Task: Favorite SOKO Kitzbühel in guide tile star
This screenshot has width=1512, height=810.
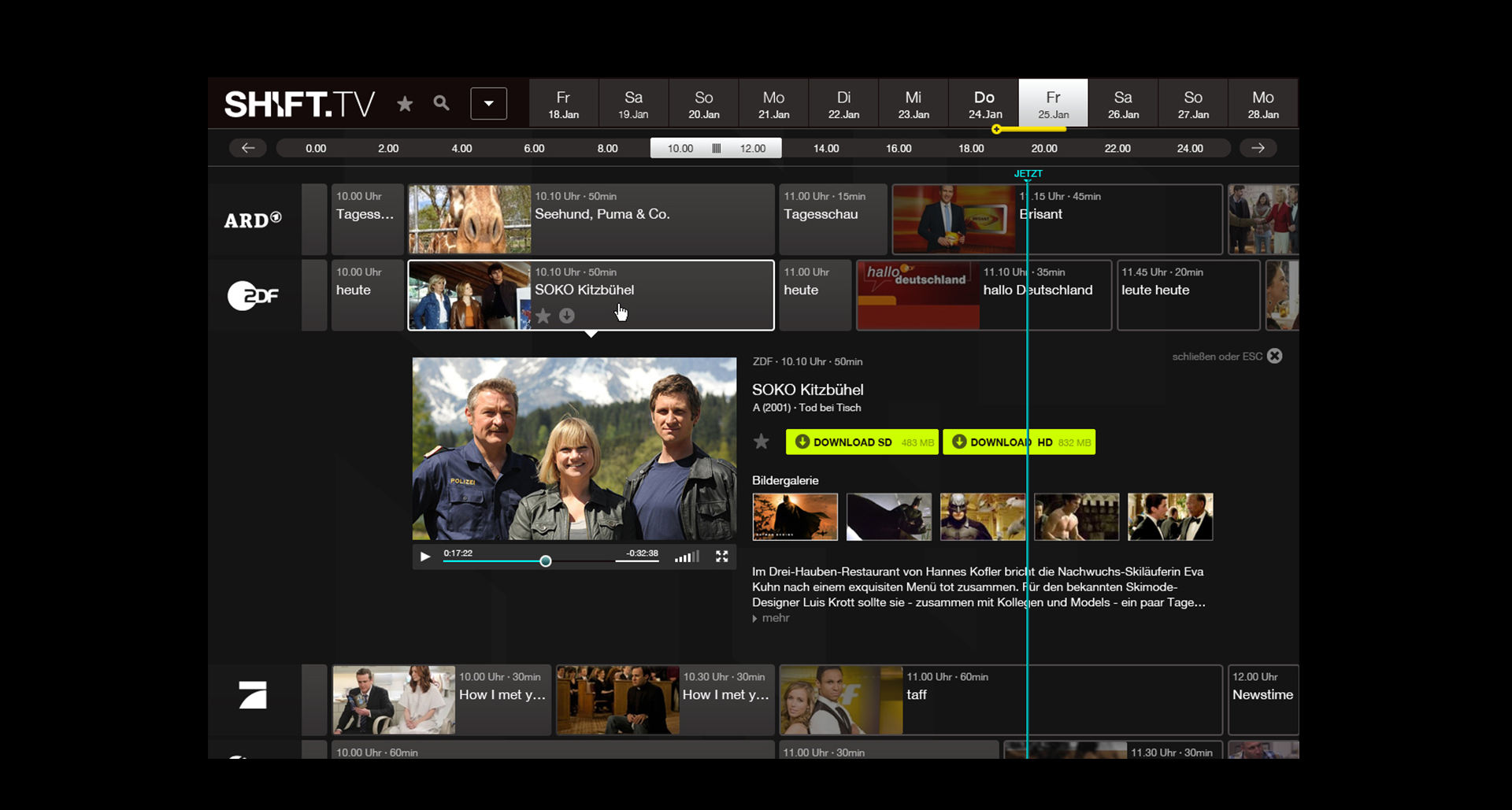Action: pos(543,316)
